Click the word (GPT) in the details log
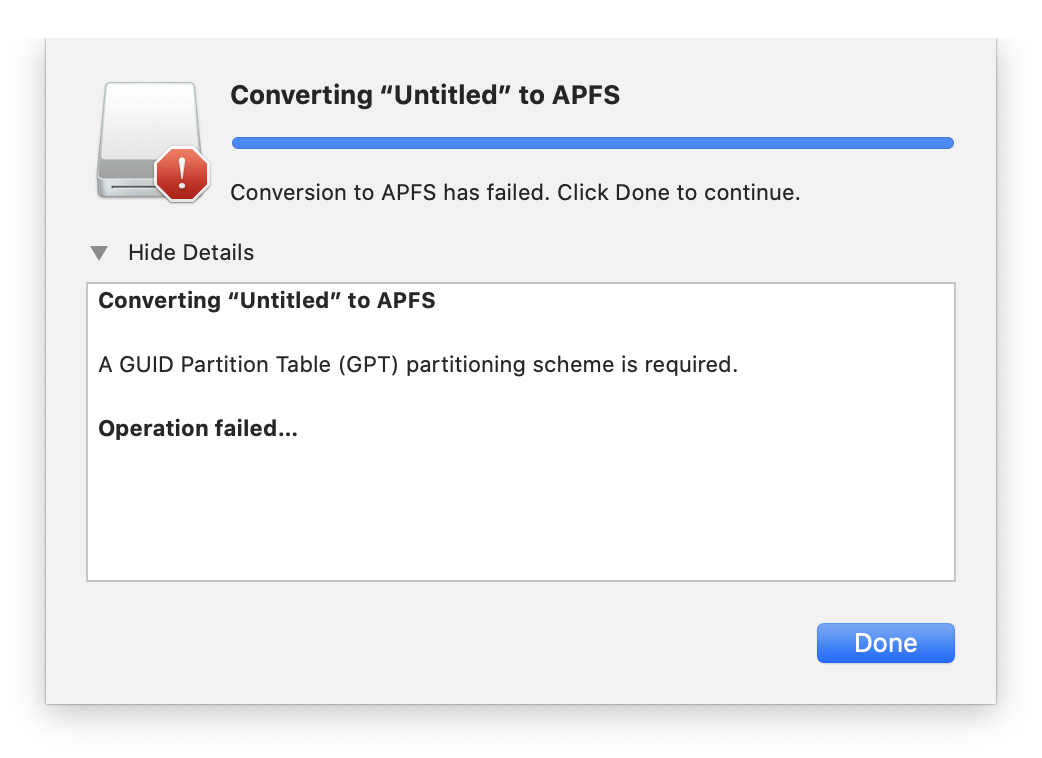The width and height of the screenshot is (1042, 758). [367, 365]
